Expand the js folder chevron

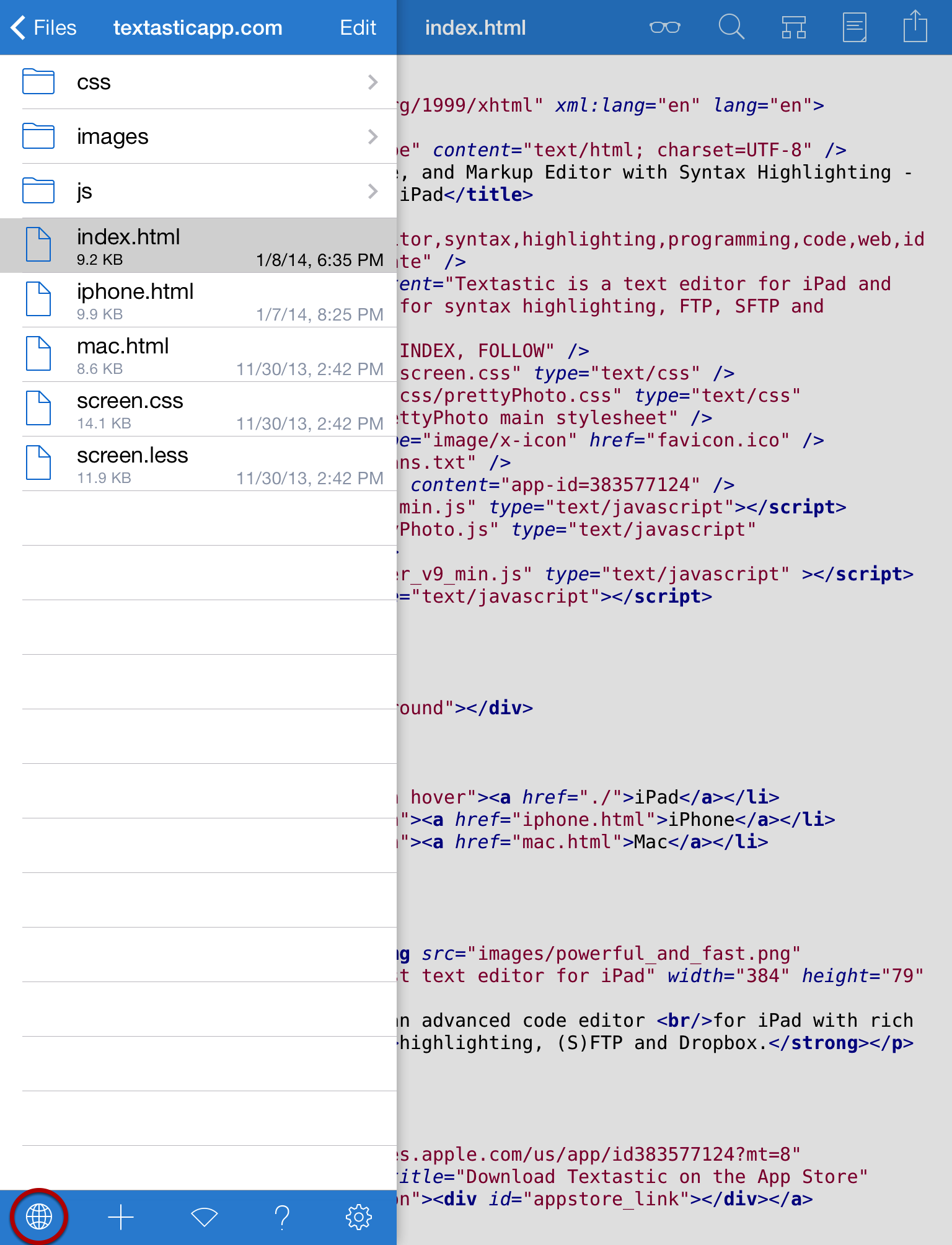[x=372, y=191]
